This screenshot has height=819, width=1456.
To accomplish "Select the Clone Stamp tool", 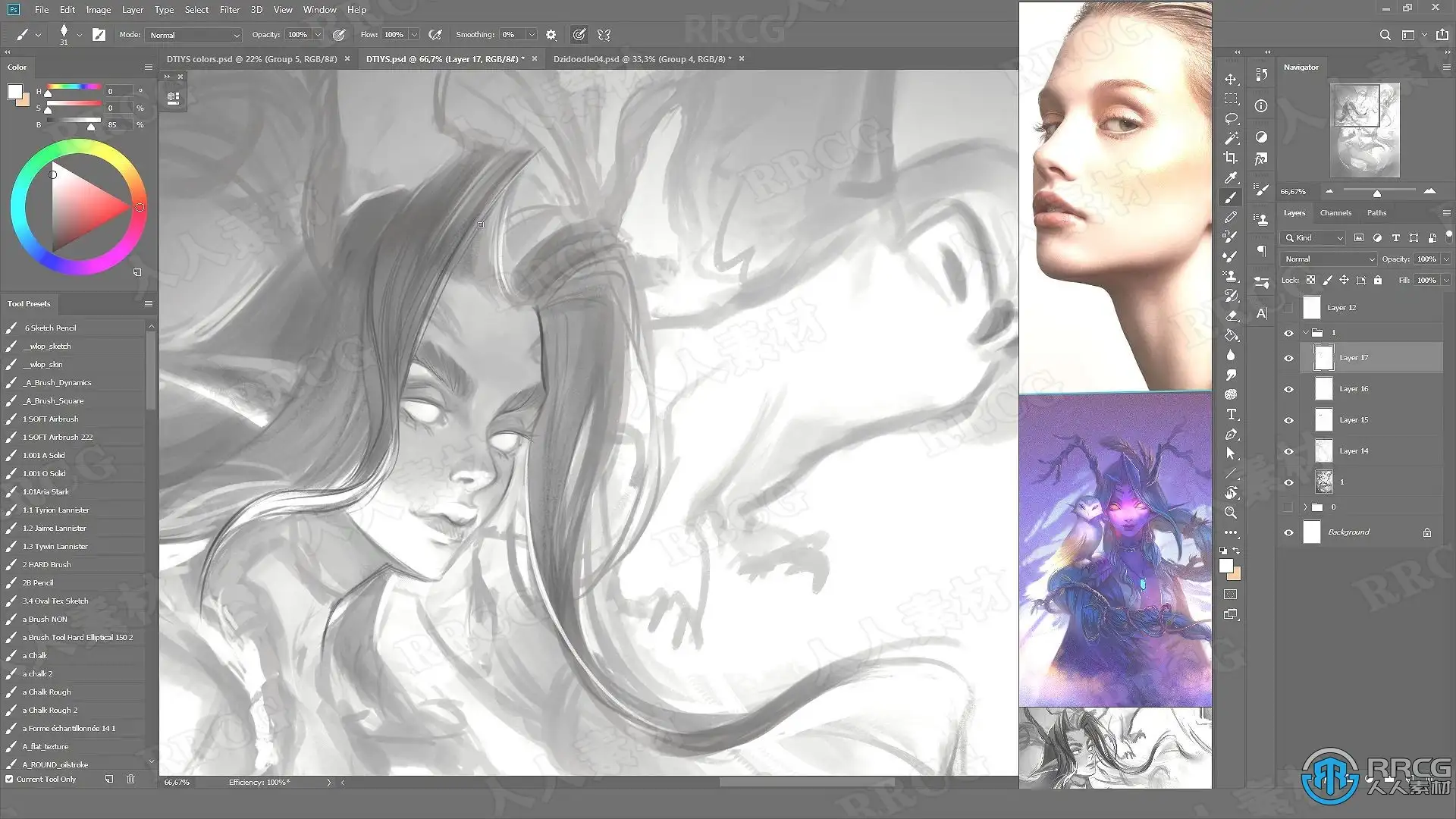I will pos(1231,276).
